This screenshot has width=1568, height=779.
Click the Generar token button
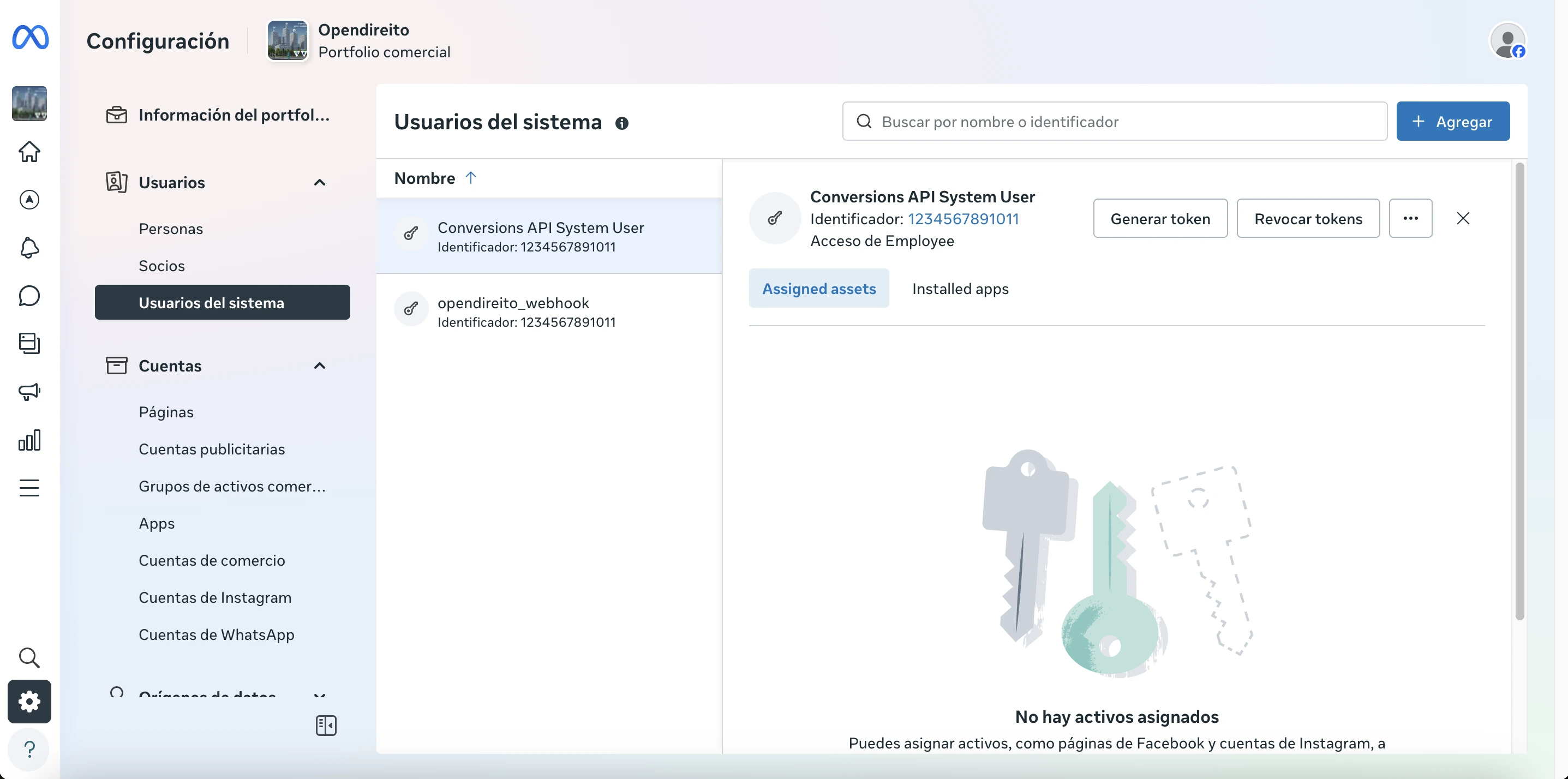pos(1159,219)
